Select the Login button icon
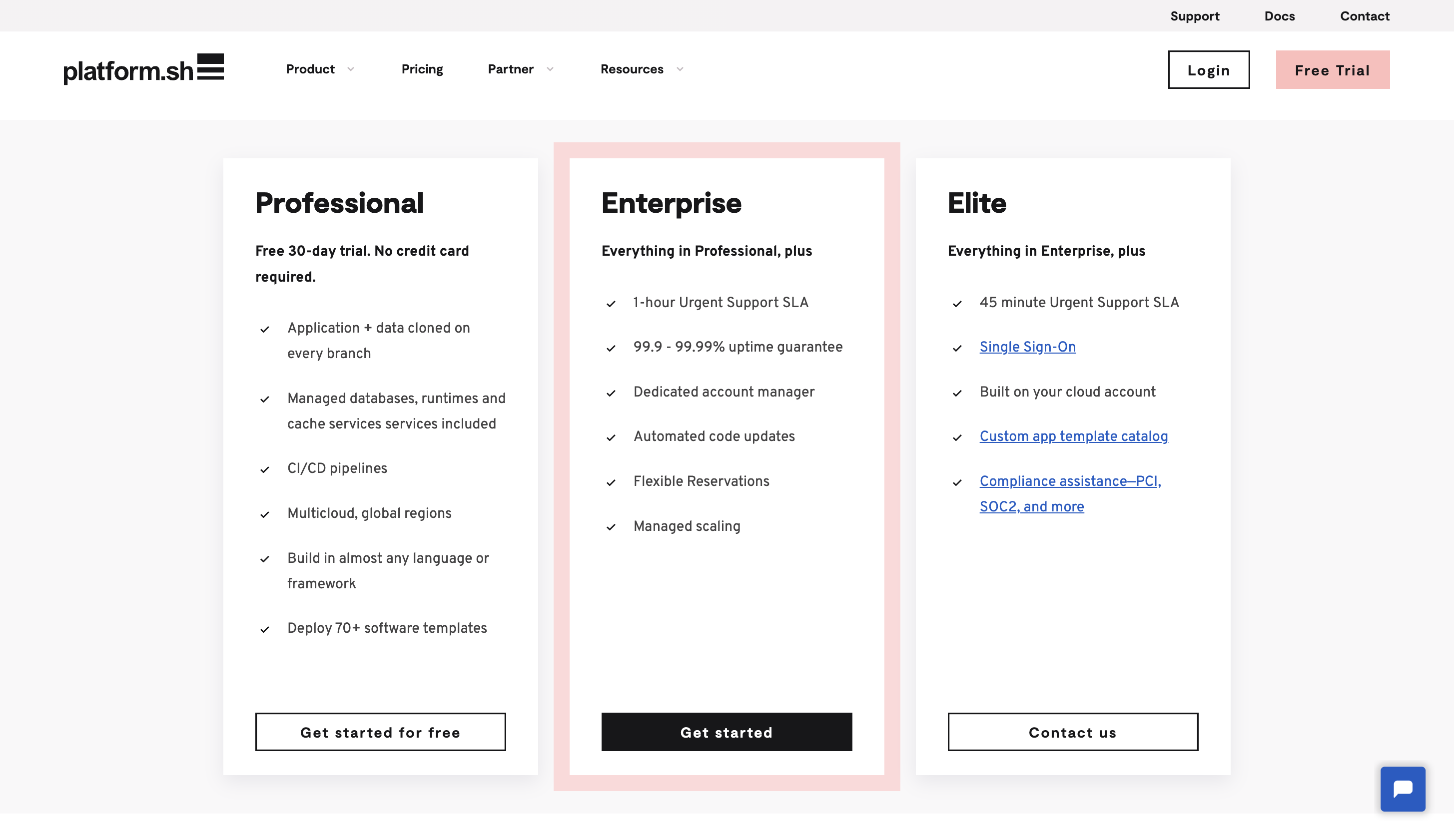 (1209, 69)
